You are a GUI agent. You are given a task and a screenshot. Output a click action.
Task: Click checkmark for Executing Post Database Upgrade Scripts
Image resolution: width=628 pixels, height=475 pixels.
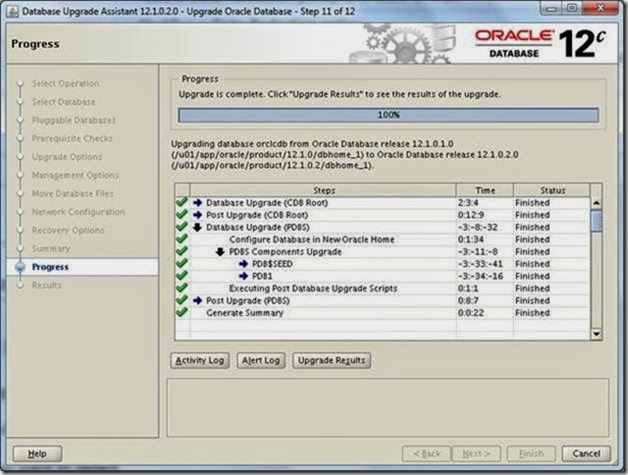(x=182, y=288)
